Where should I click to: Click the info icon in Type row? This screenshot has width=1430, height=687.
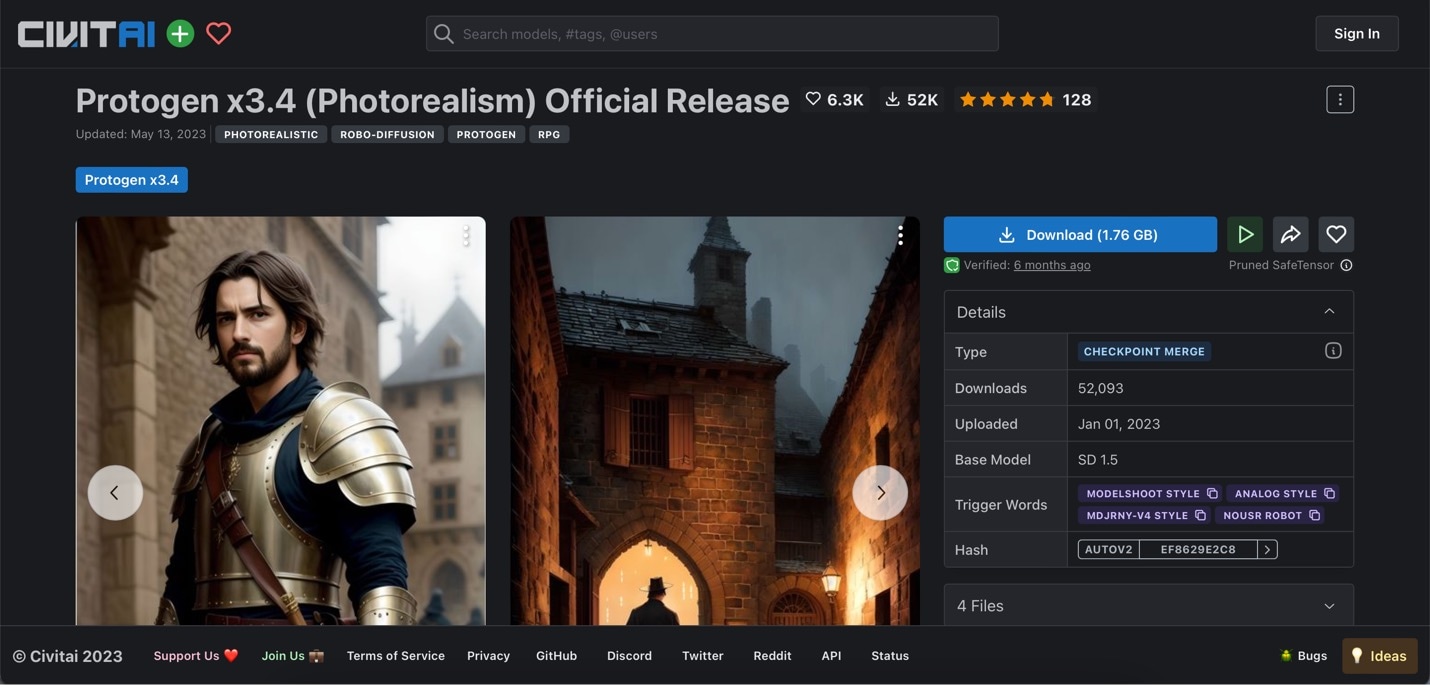point(1333,351)
